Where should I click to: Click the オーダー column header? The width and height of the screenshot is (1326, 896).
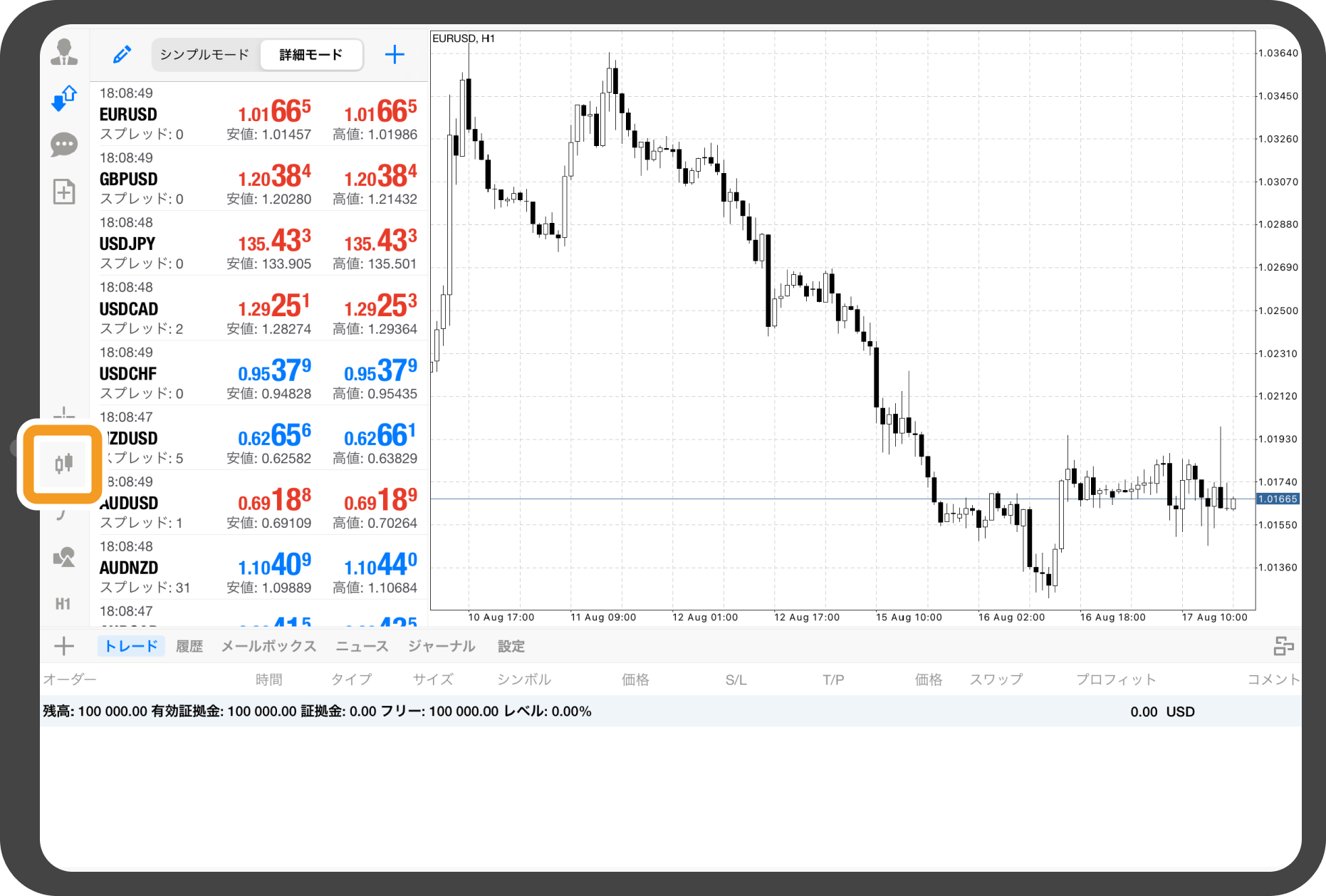(x=70, y=679)
